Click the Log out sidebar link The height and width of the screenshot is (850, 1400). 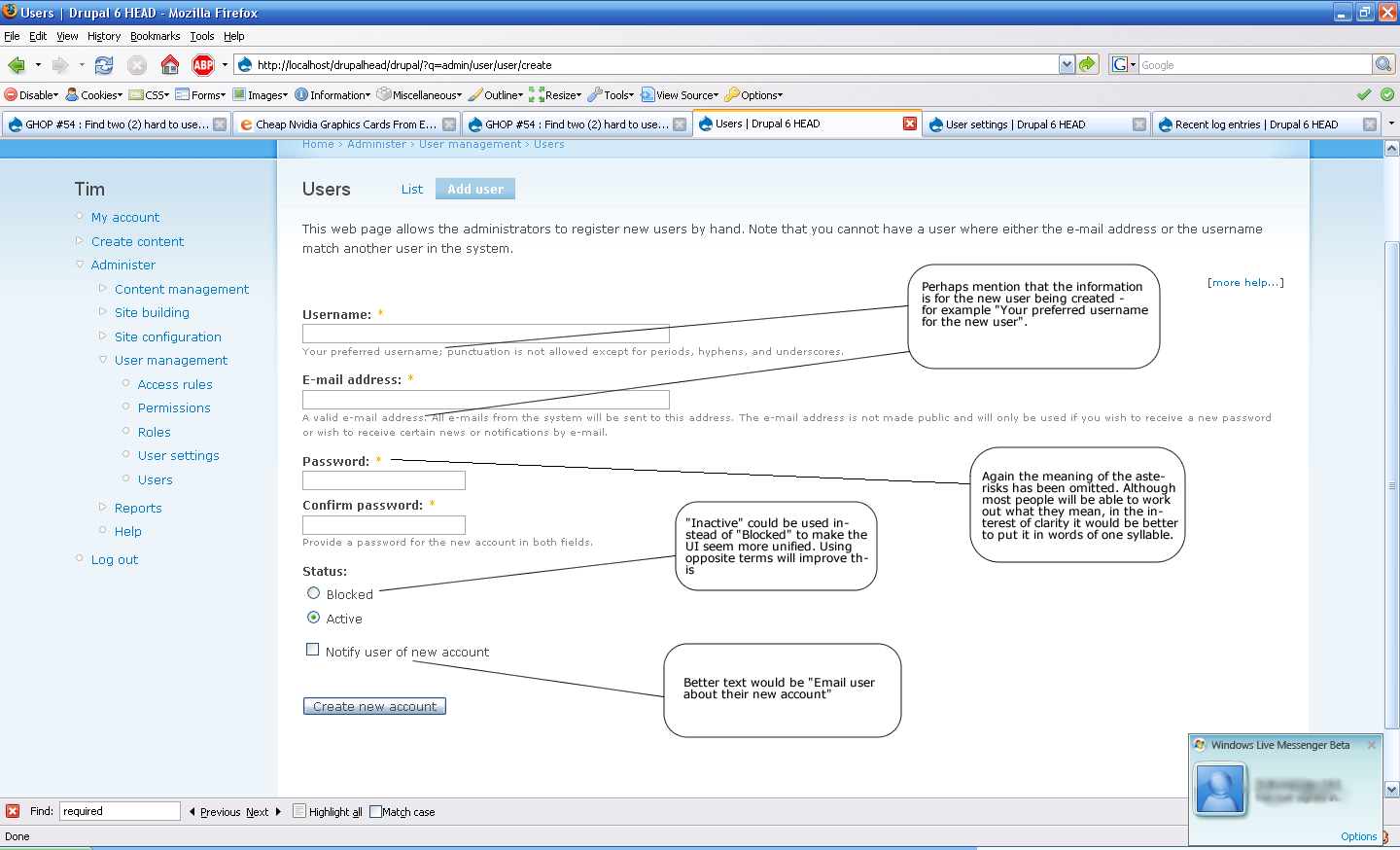click(x=115, y=560)
